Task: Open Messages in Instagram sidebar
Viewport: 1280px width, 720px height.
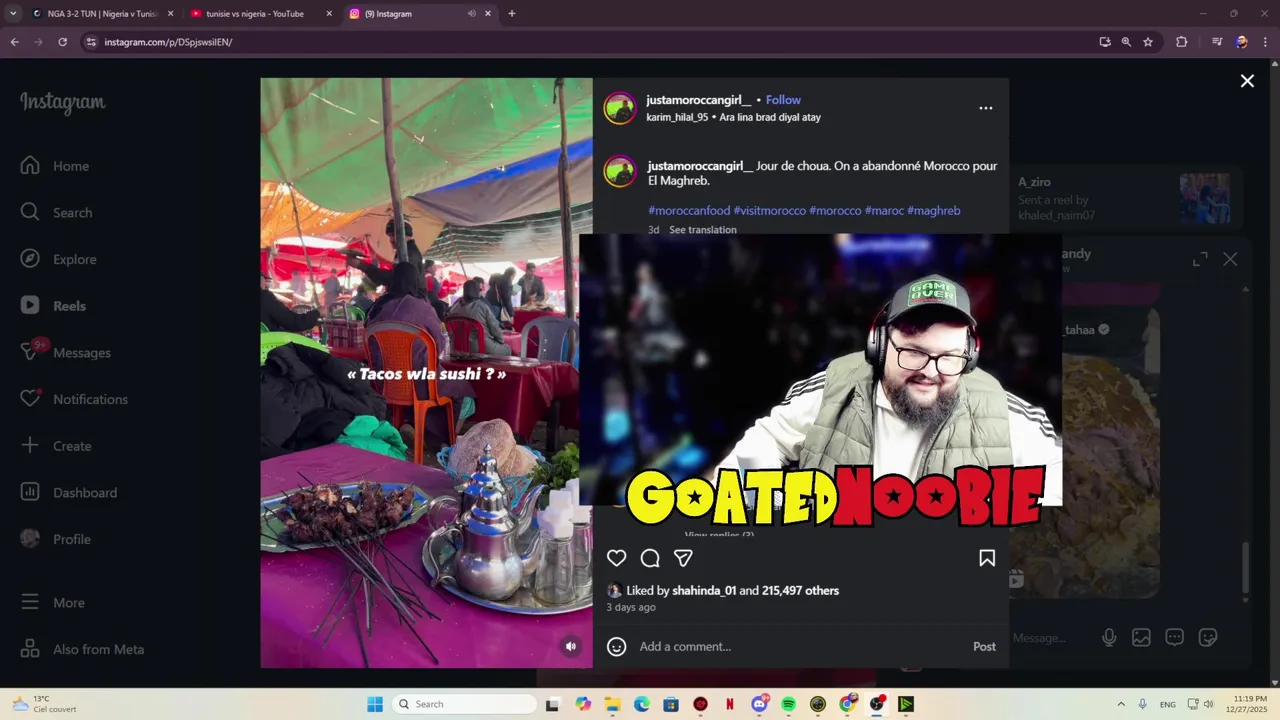Action: click(x=66, y=352)
